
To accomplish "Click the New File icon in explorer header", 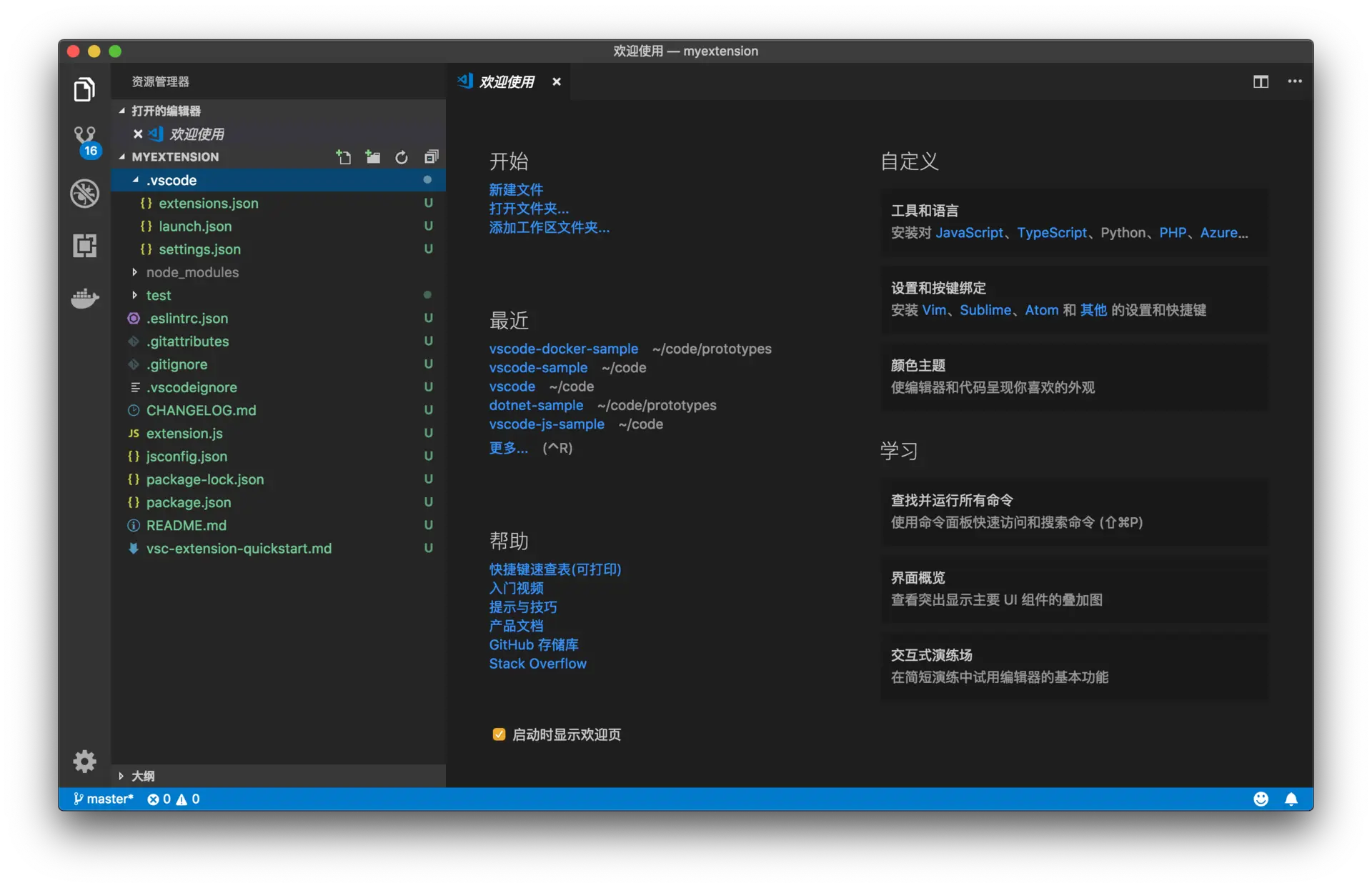I will [x=344, y=157].
